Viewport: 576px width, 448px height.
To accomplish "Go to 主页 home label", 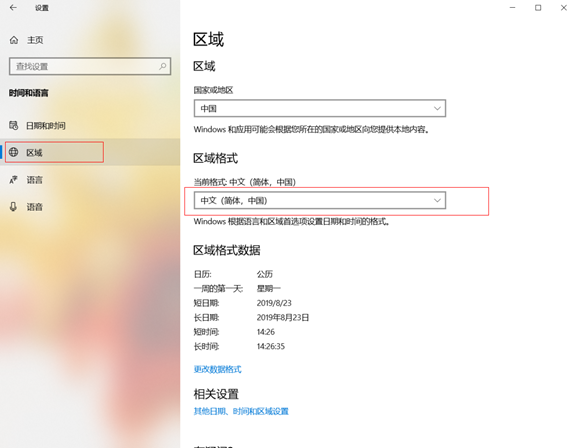I will tap(35, 40).
